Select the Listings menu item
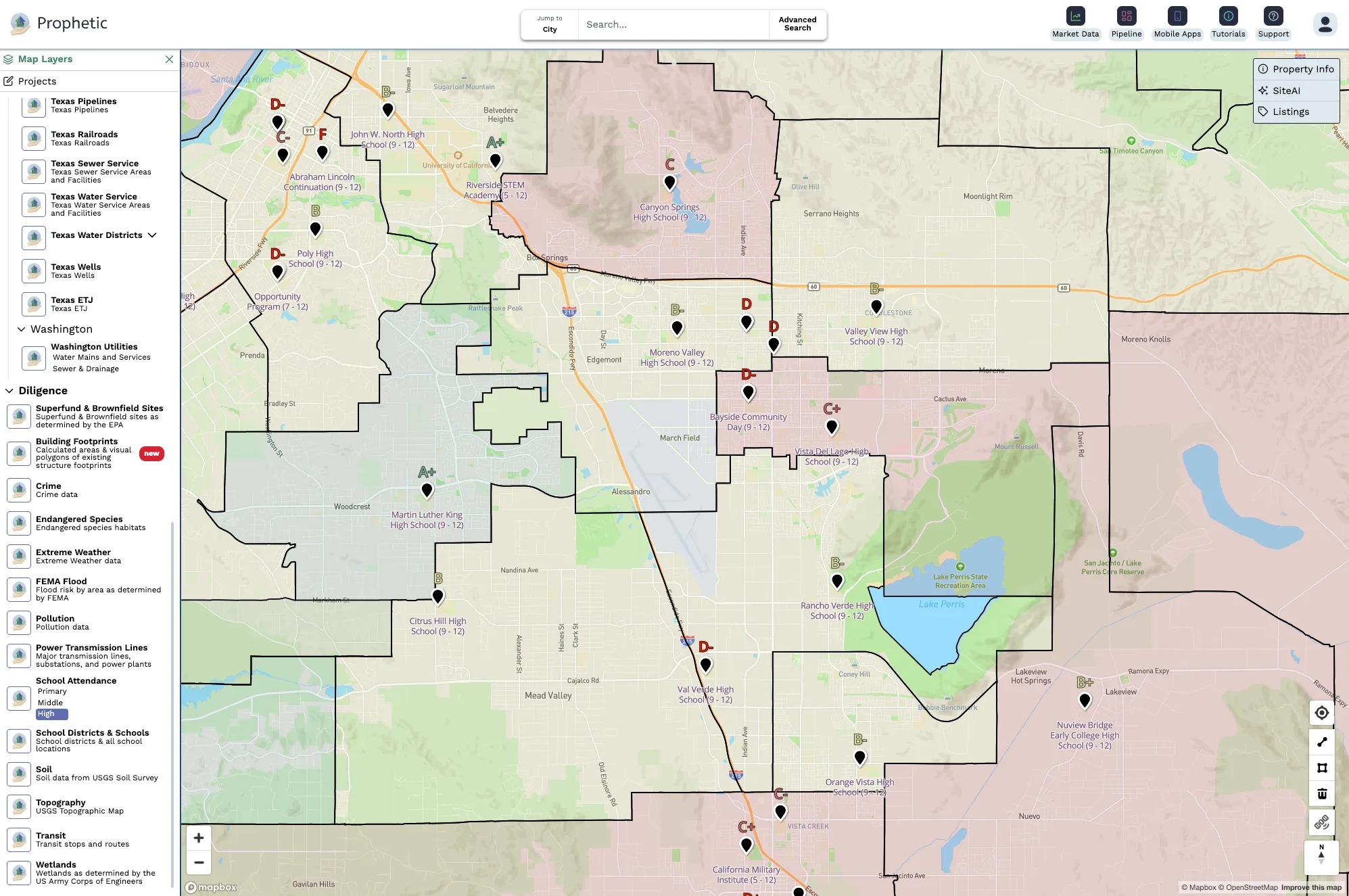This screenshot has width=1349, height=896. 1290,112
